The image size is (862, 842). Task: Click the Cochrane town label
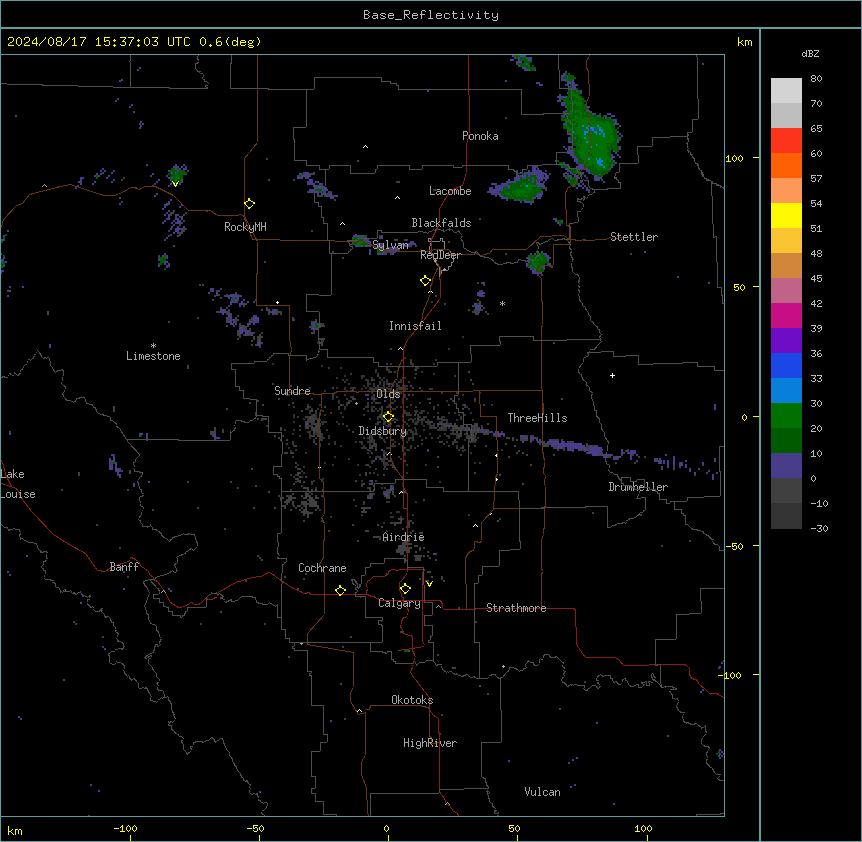click(x=322, y=568)
